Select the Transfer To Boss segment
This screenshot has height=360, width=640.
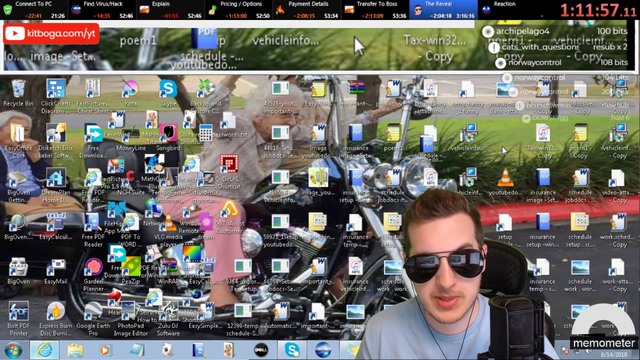click(x=375, y=10)
